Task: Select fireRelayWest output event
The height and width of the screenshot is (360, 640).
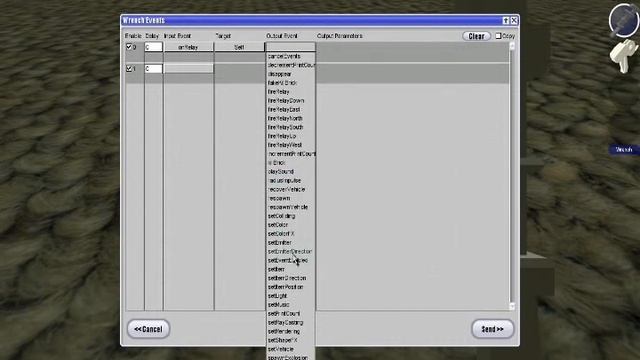Action: pos(285,145)
